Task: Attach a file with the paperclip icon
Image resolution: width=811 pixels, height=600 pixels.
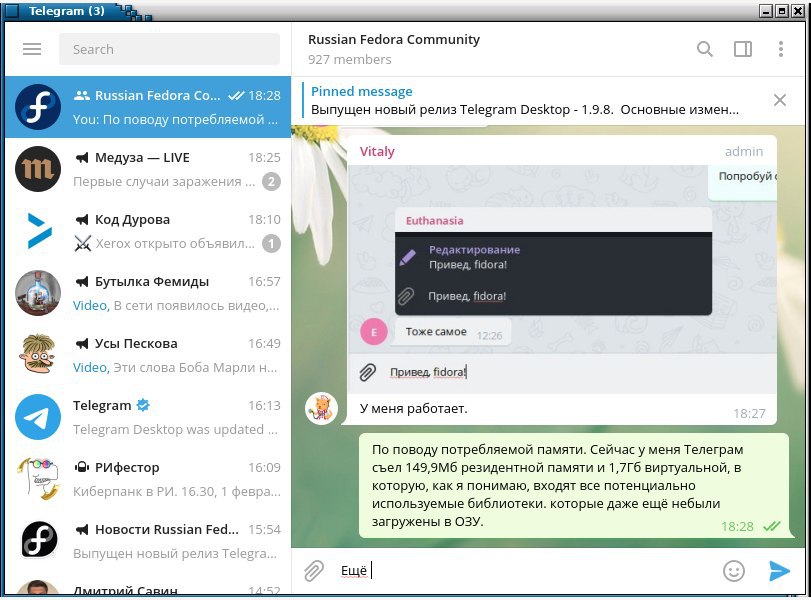Action: pyautogui.click(x=314, y=571)
